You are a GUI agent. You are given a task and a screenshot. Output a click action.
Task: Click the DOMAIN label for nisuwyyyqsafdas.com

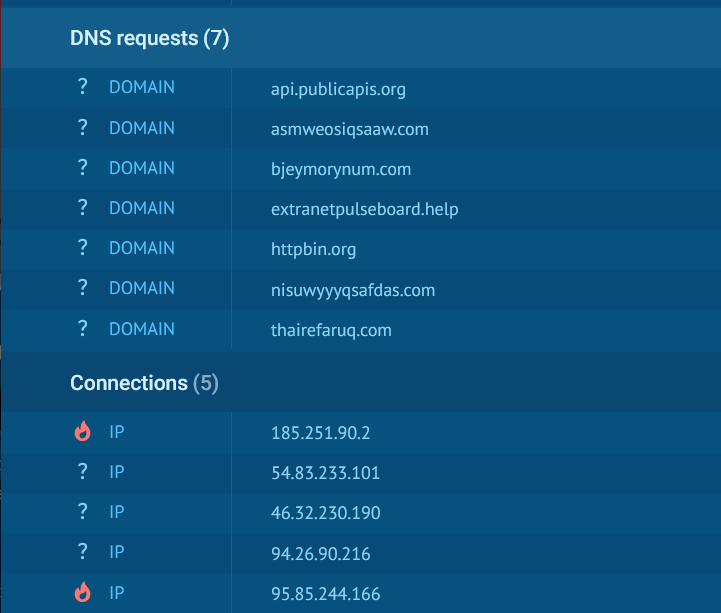click(142, 288)
